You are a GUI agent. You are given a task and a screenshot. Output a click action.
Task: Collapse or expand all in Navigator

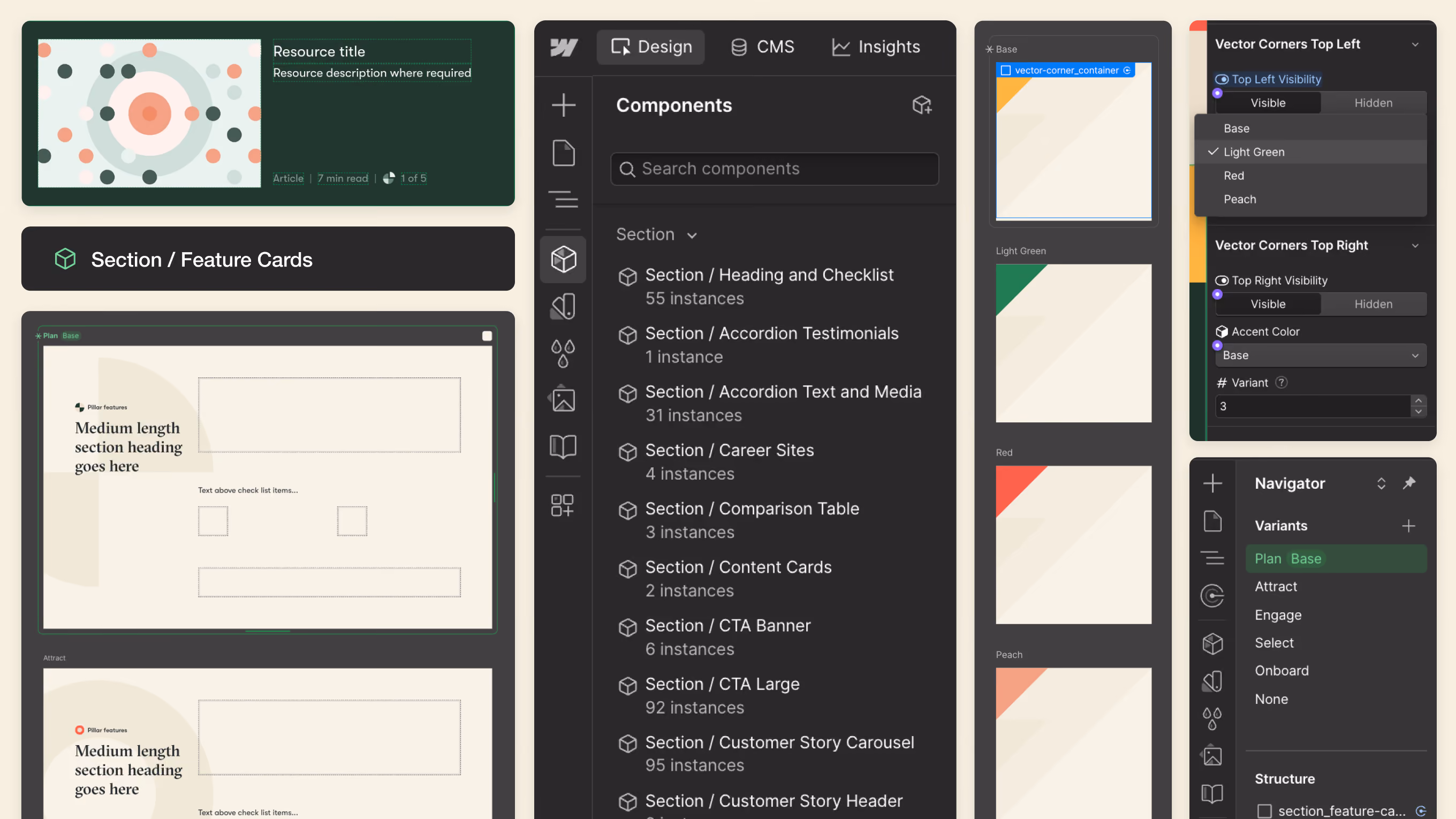tap(1382, 483)
